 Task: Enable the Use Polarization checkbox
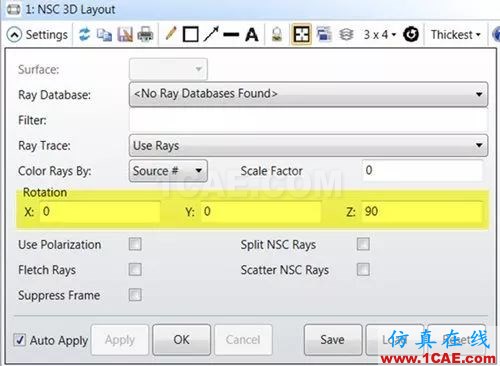[x=135, y=244]
